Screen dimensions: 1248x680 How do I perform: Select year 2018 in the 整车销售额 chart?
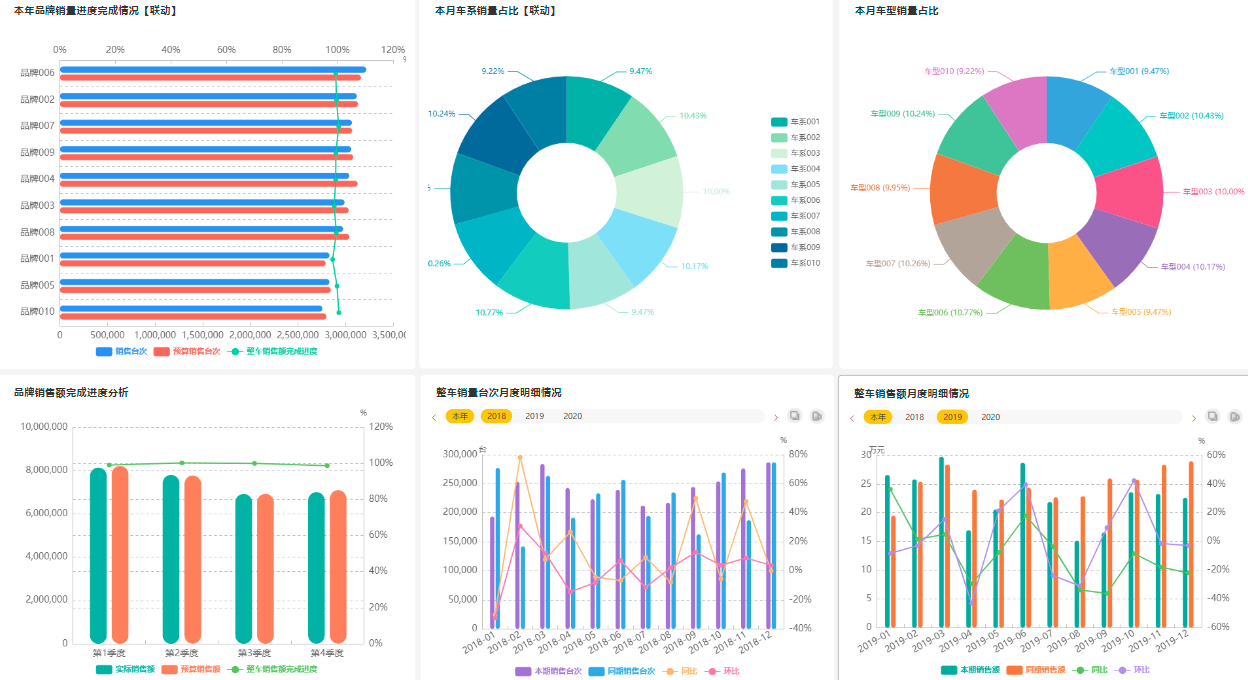tap(914, 417)
